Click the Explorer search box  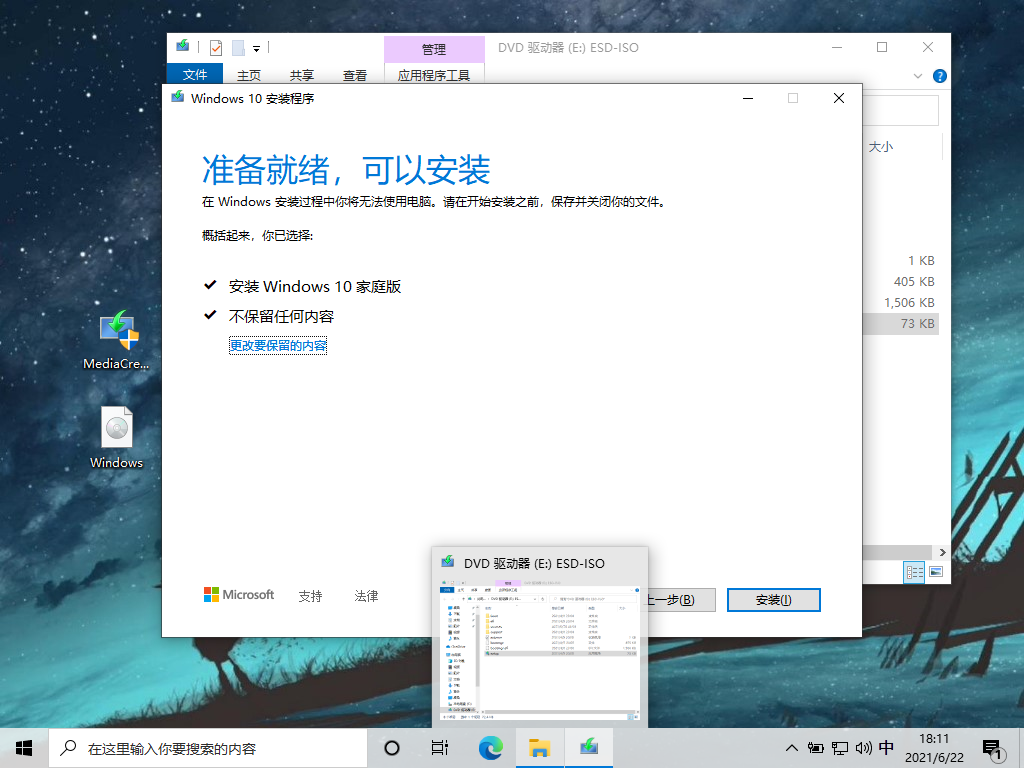click(x=901, y=110)
